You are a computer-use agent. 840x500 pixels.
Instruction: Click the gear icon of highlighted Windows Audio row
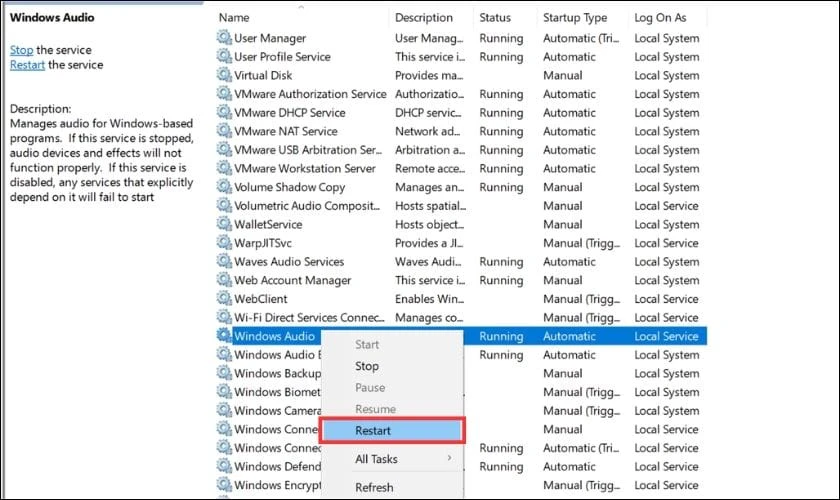pyautogui.click(x=224, y=335)
